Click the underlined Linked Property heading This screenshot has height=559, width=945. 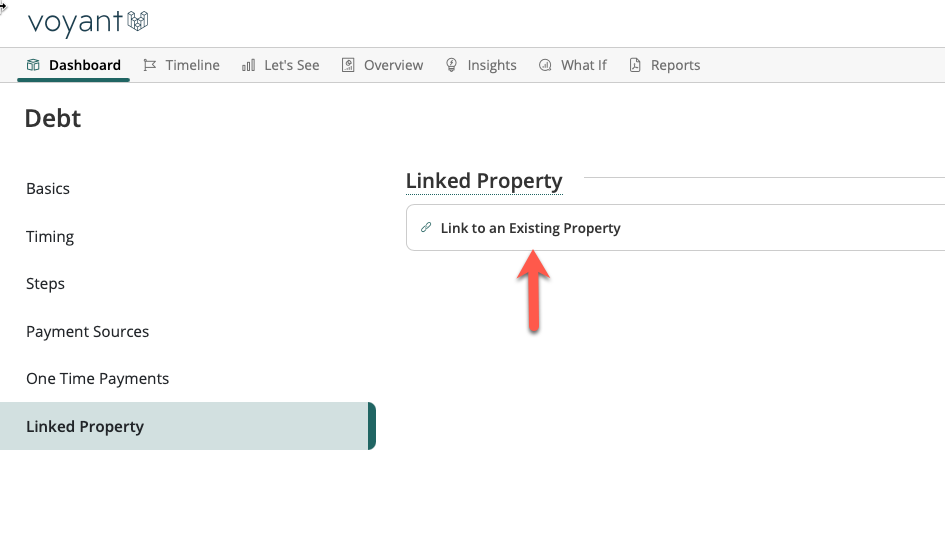pos(484,181)
